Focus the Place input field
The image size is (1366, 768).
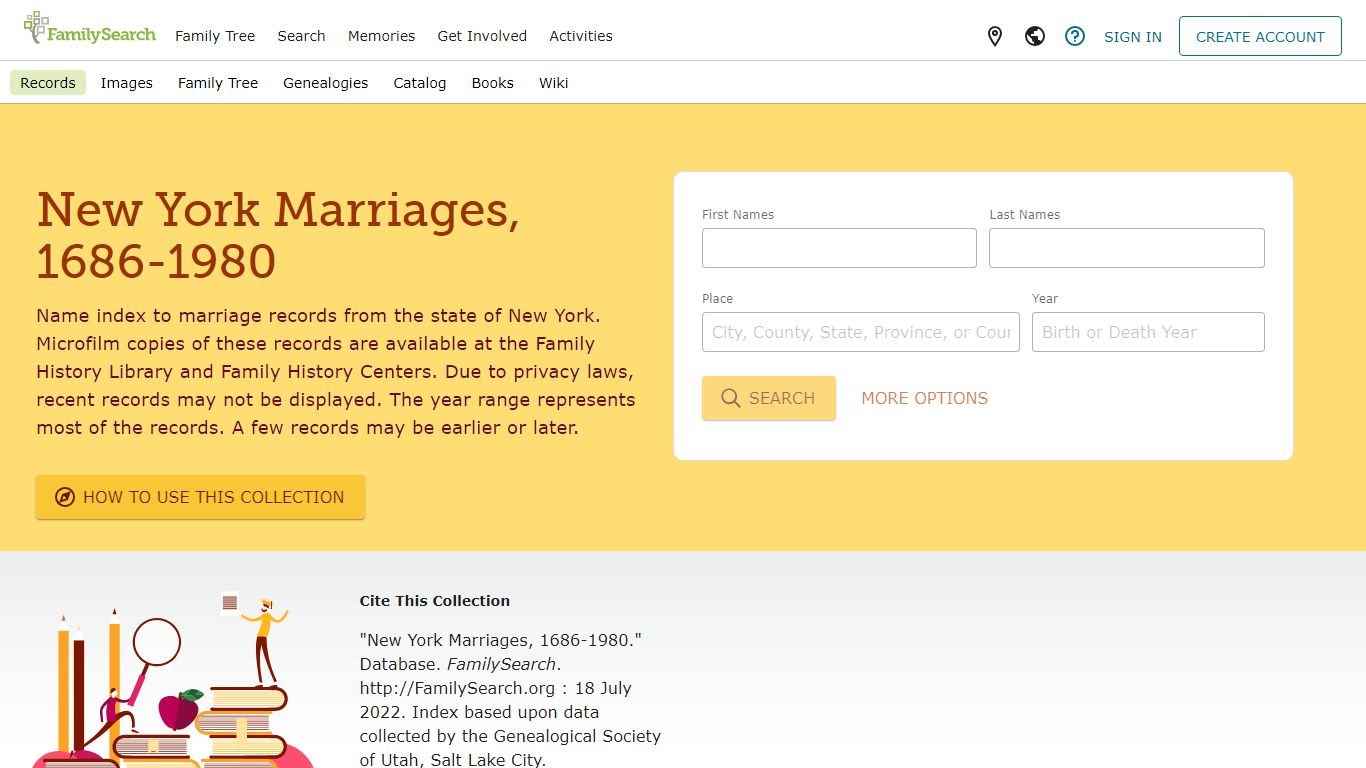861,332
